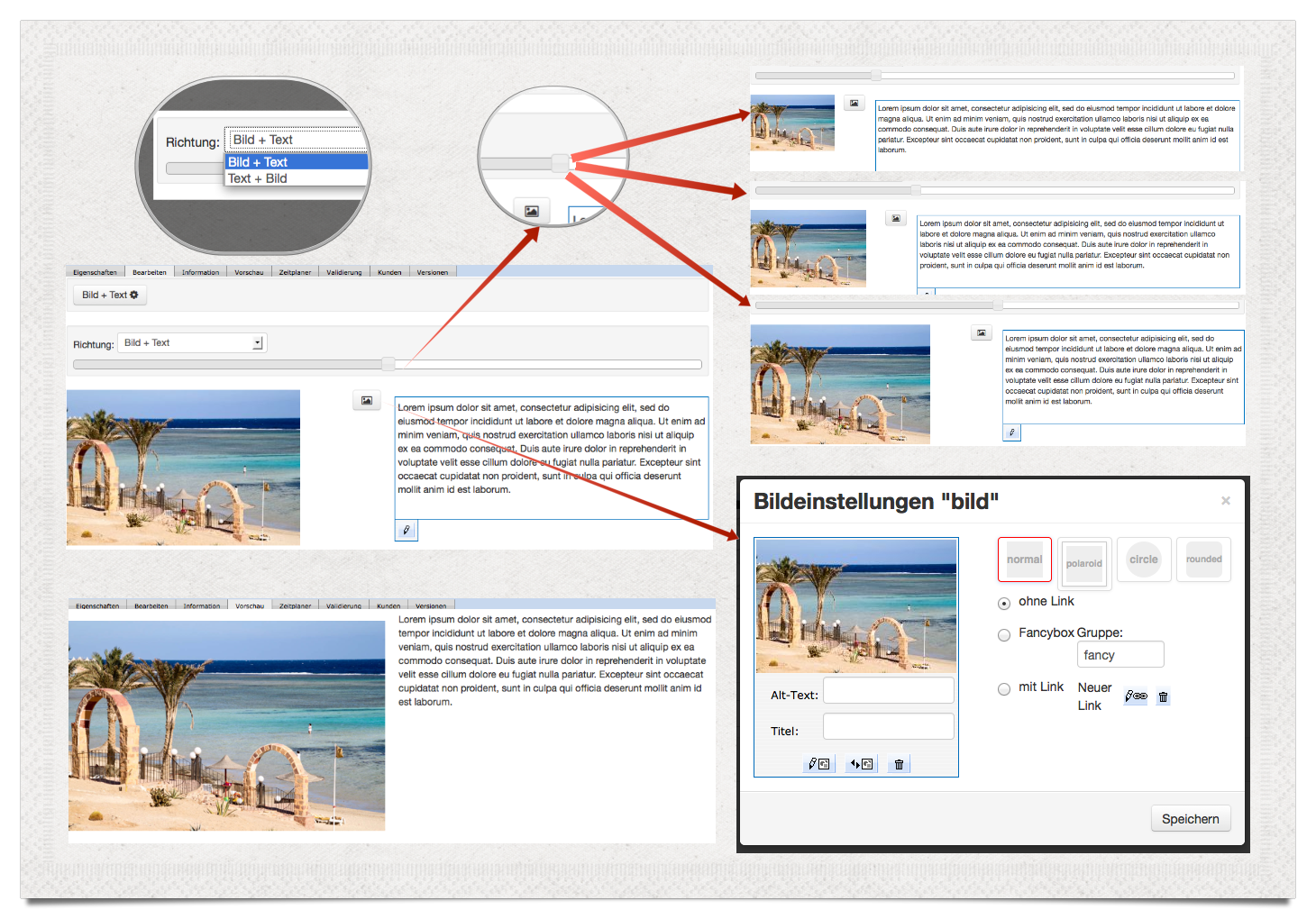Select the "Fancybox Gruppe" radio button
1316x919 pixels.
[x=1004, y=634]
